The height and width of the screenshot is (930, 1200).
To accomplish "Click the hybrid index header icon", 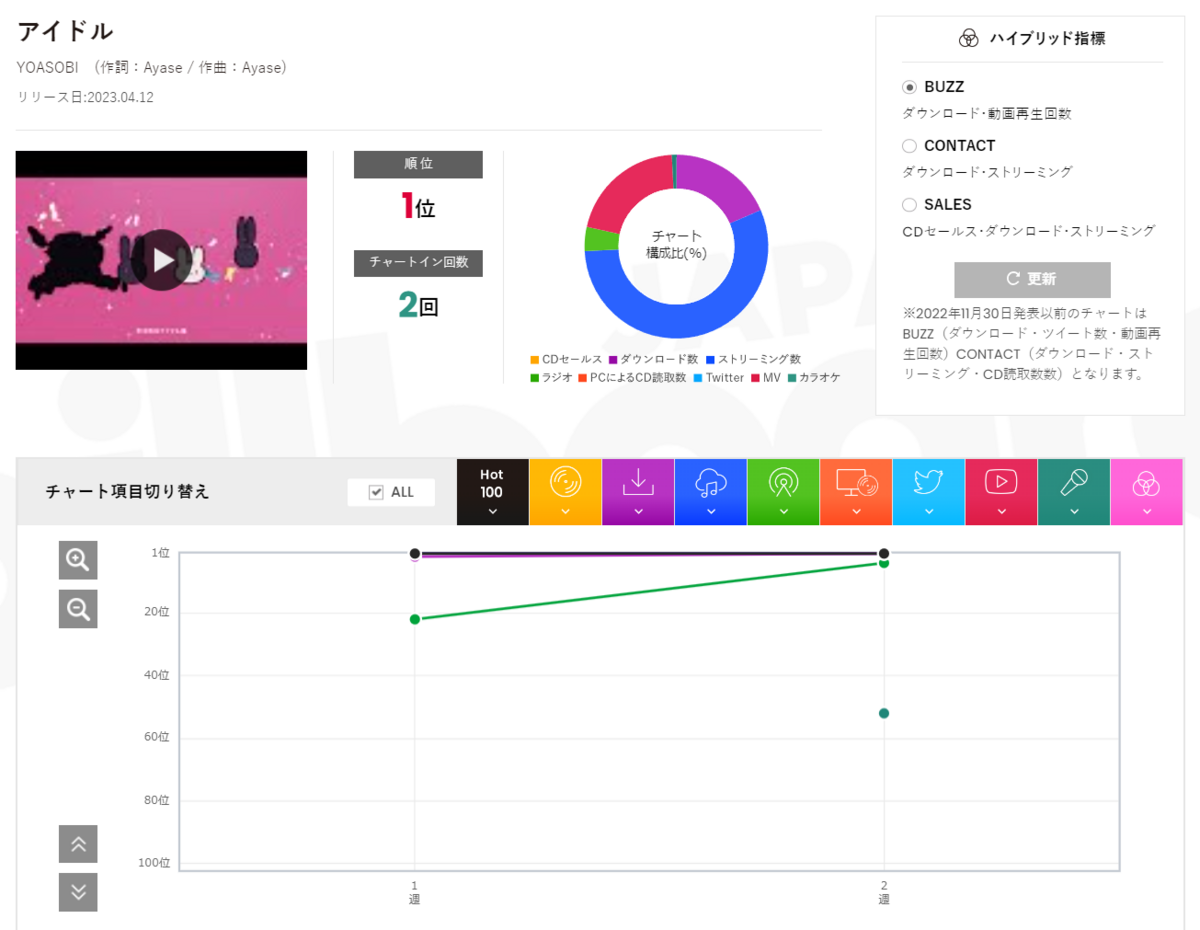I will [968, 39].
